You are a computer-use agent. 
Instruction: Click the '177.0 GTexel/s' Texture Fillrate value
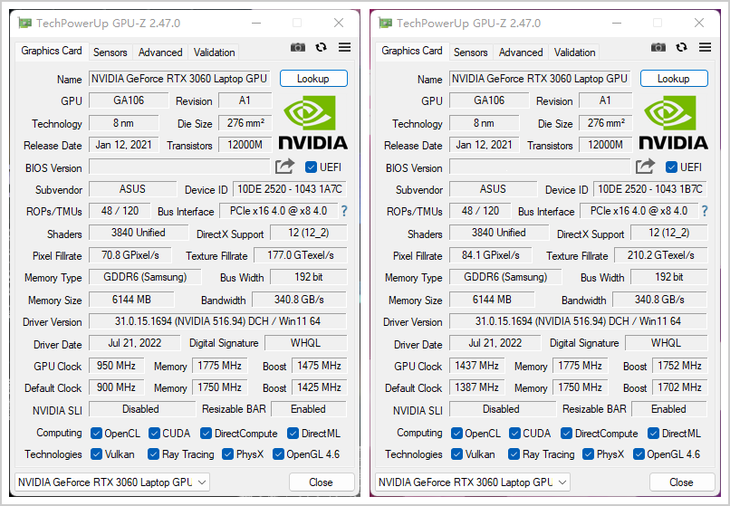pyautogui.click(x=300, y=255)
